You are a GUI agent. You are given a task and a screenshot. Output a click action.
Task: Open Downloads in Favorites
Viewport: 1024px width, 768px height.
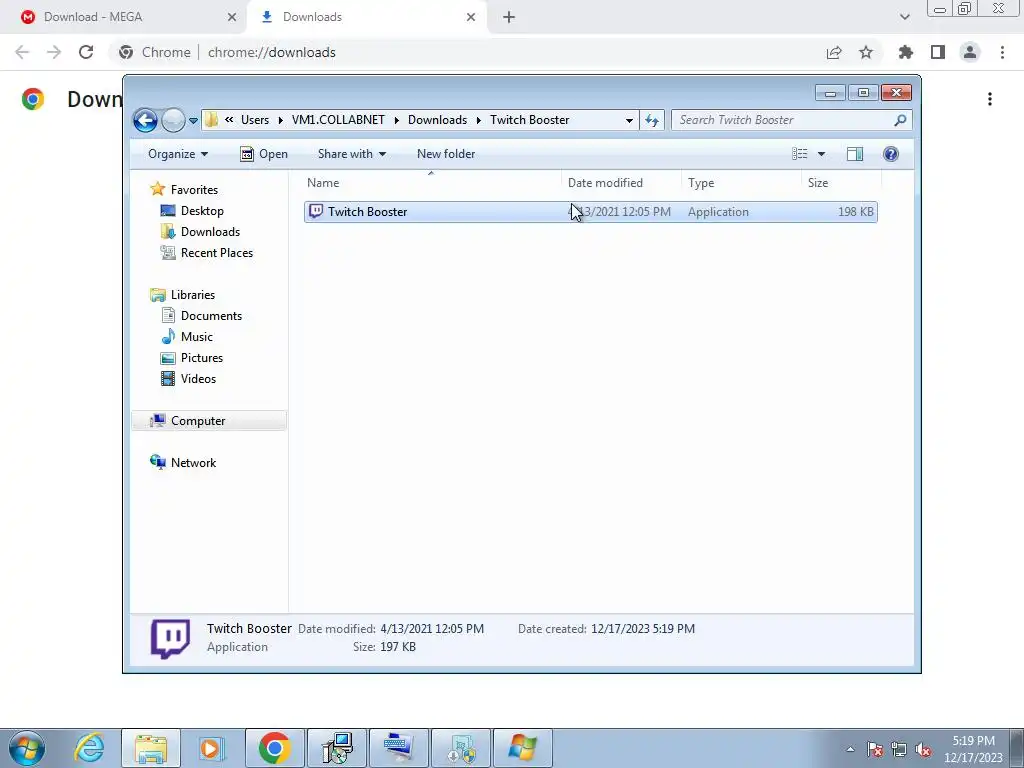[210, 232]
